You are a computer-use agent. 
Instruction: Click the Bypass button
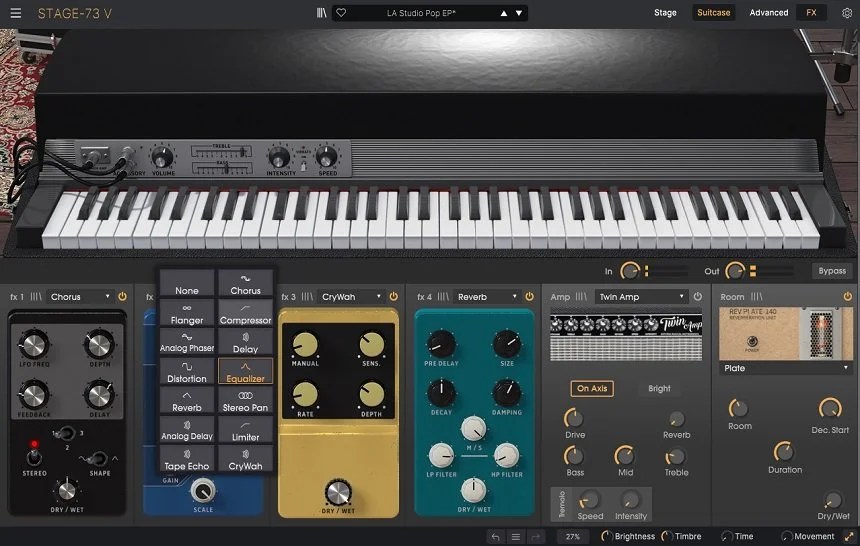coord(832,271)
